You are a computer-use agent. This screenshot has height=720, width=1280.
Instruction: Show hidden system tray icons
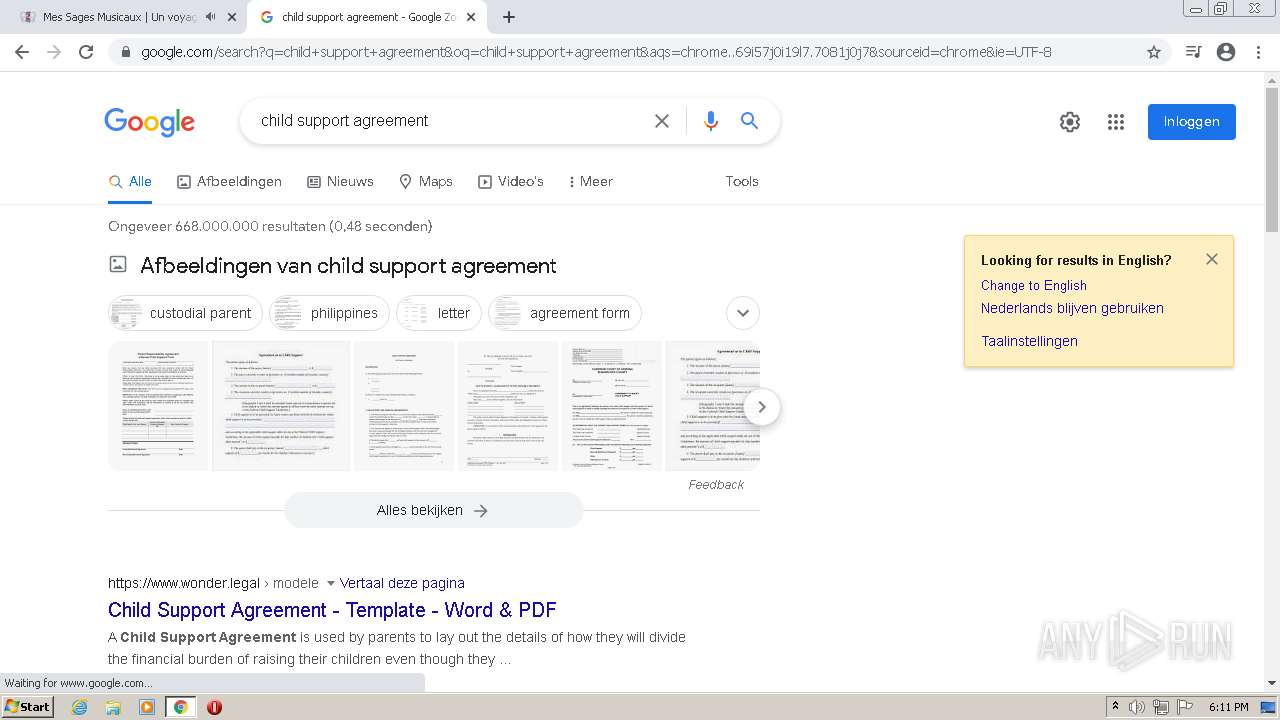1115,707
